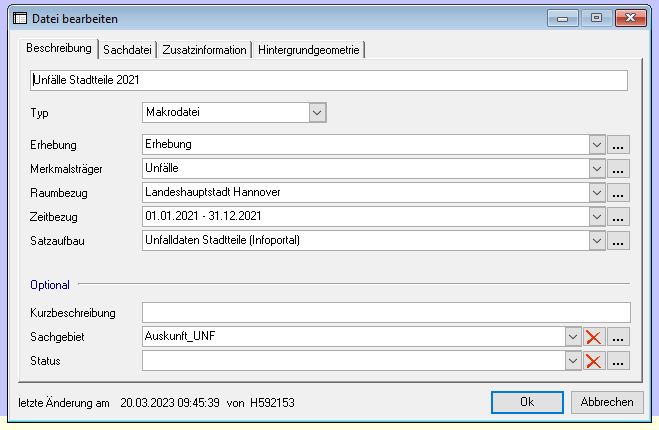The height and width of the screenshot is (430, 659).
Task: Clear the Status field with red X
Action: pyautogui.click(x=594, y=361)
